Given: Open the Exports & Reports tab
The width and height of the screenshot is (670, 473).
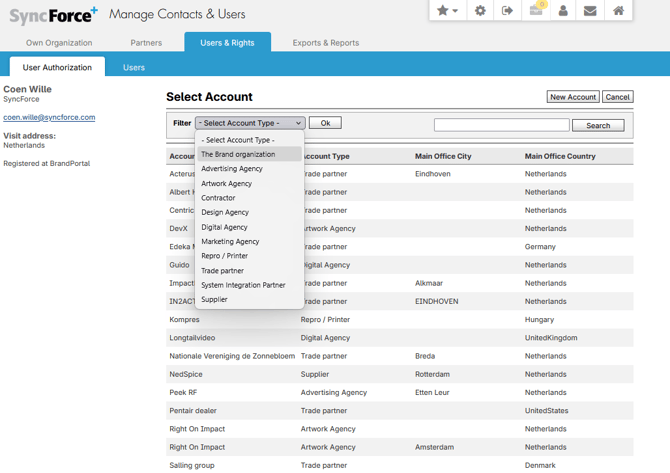Looking at the screenshot, I should [325, 43].
